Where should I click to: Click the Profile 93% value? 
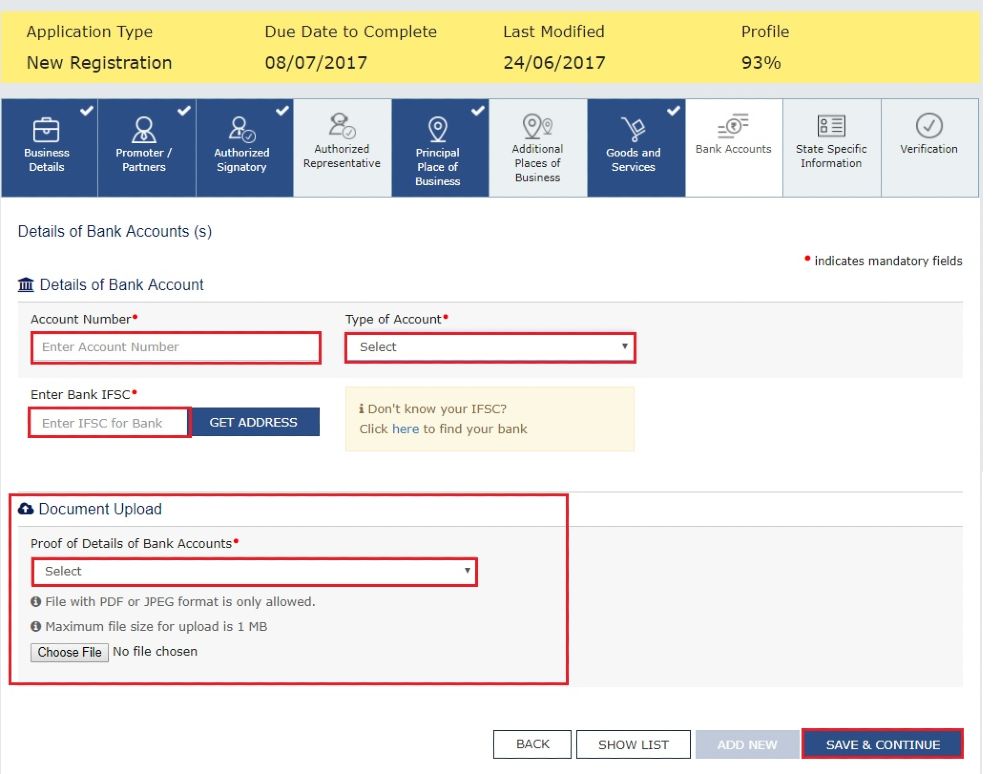click(x=761, y=62)
